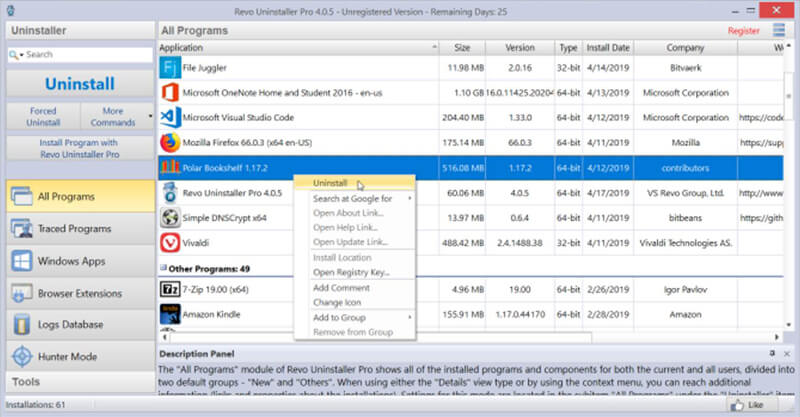
Task: Pin the Description Panel
Action: [772, 353]
